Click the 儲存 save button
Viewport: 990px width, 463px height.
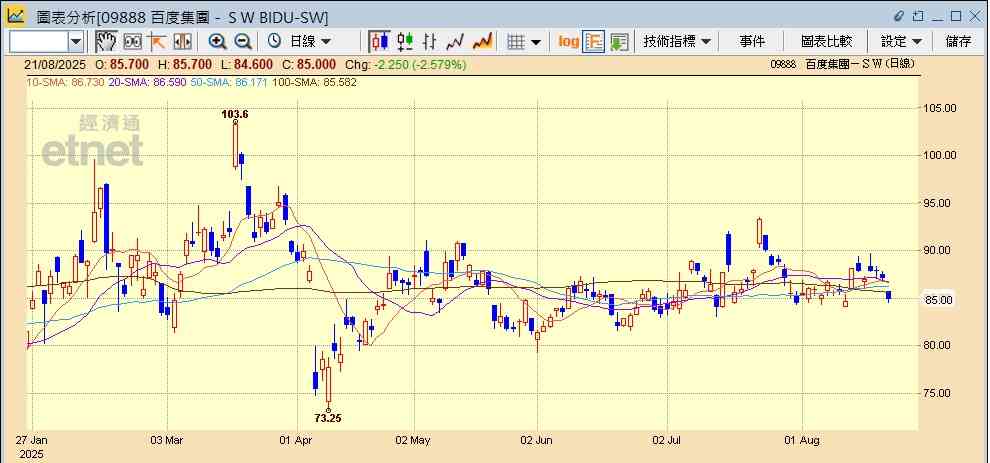[x=958, y=42]
